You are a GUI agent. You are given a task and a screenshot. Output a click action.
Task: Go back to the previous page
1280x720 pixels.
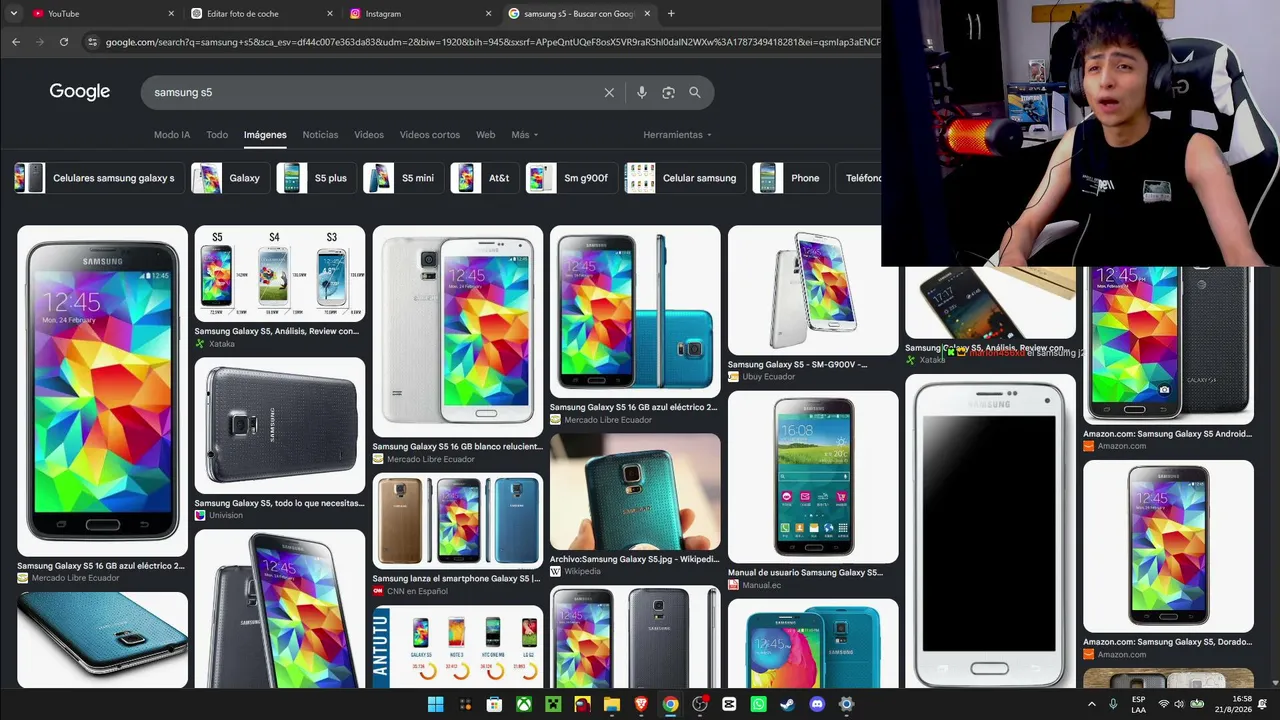click(16, 42)
